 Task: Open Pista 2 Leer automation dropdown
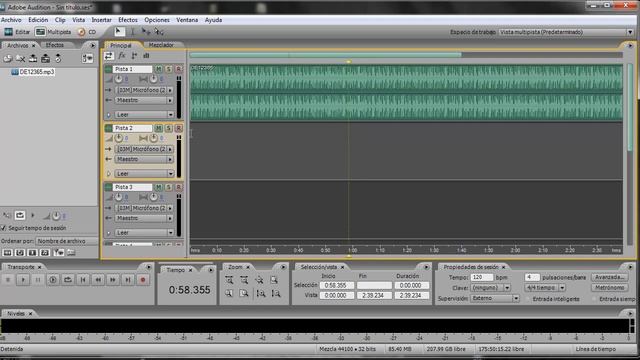click(x=144, y=173)
